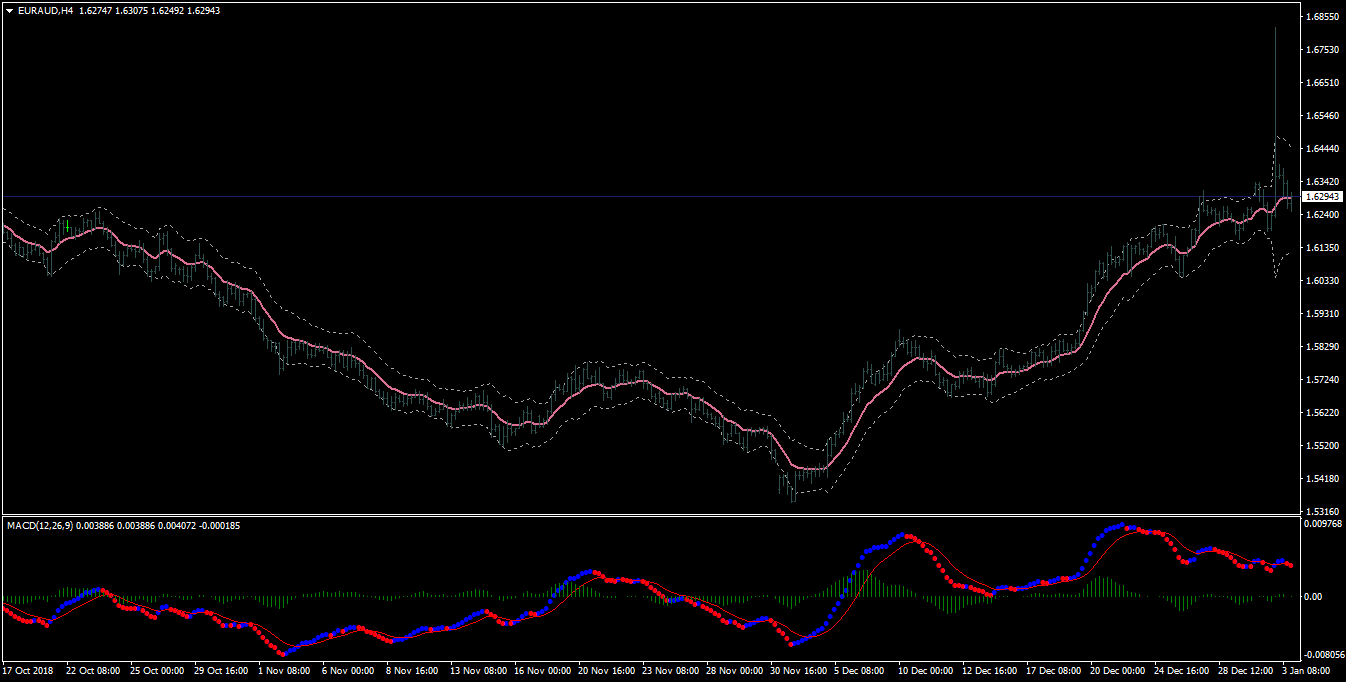The height and width of the screenshot is (682, 1346).
Task: Click the chart shift triangle beside EURAUD,H4
Action: point(10,10)
